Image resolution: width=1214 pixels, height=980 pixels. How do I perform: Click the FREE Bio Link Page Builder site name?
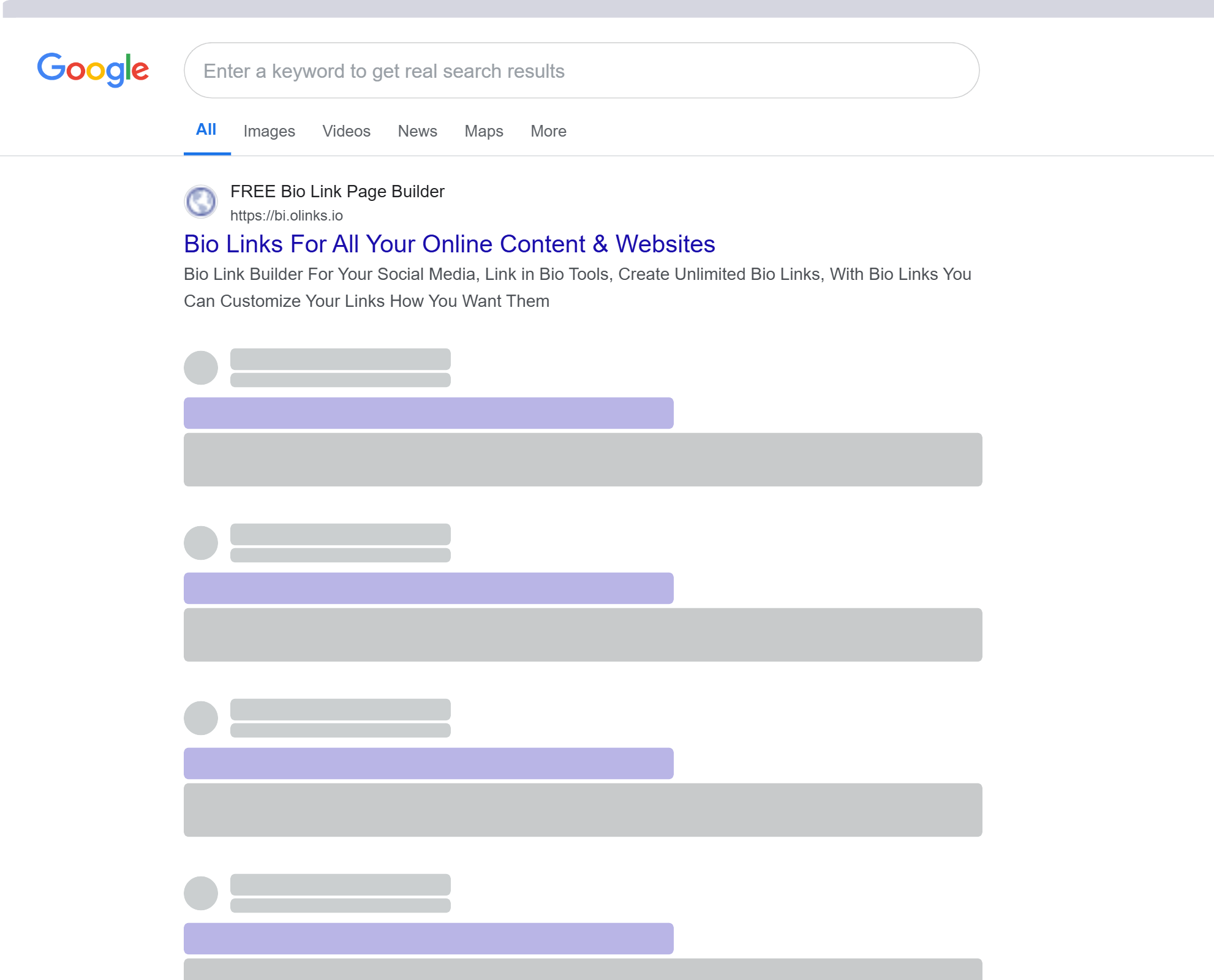pos(337,192)
